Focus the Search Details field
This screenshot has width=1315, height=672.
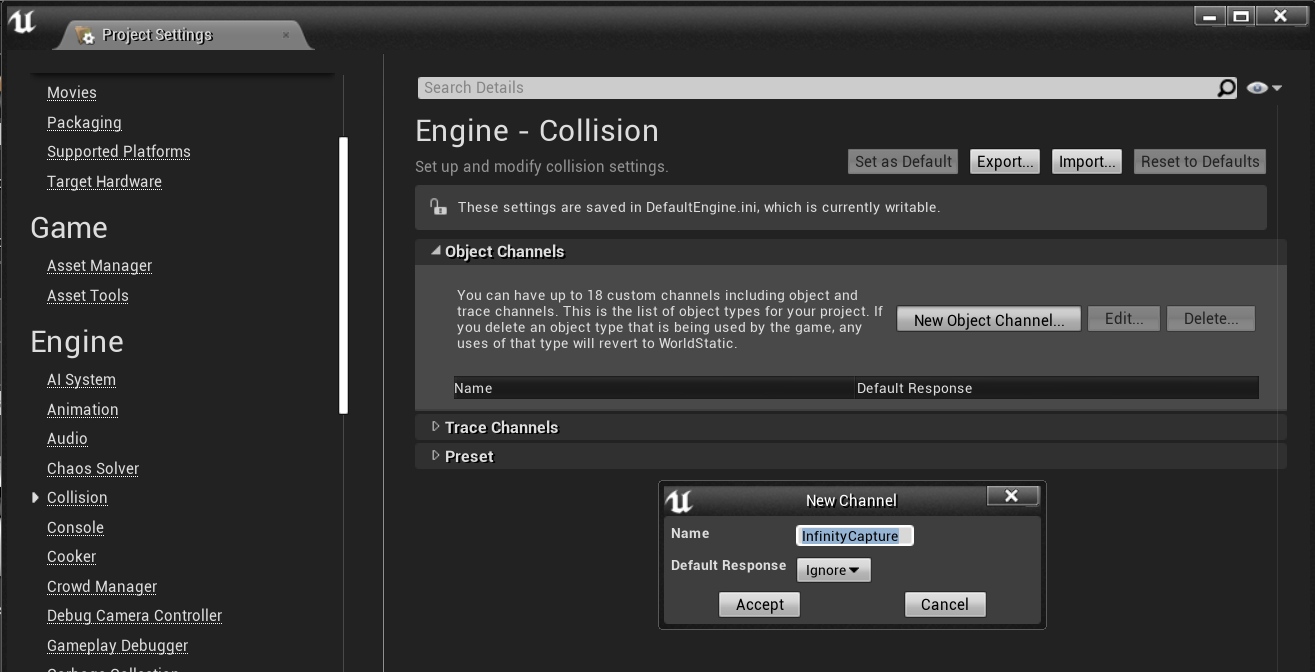(817, 88)
